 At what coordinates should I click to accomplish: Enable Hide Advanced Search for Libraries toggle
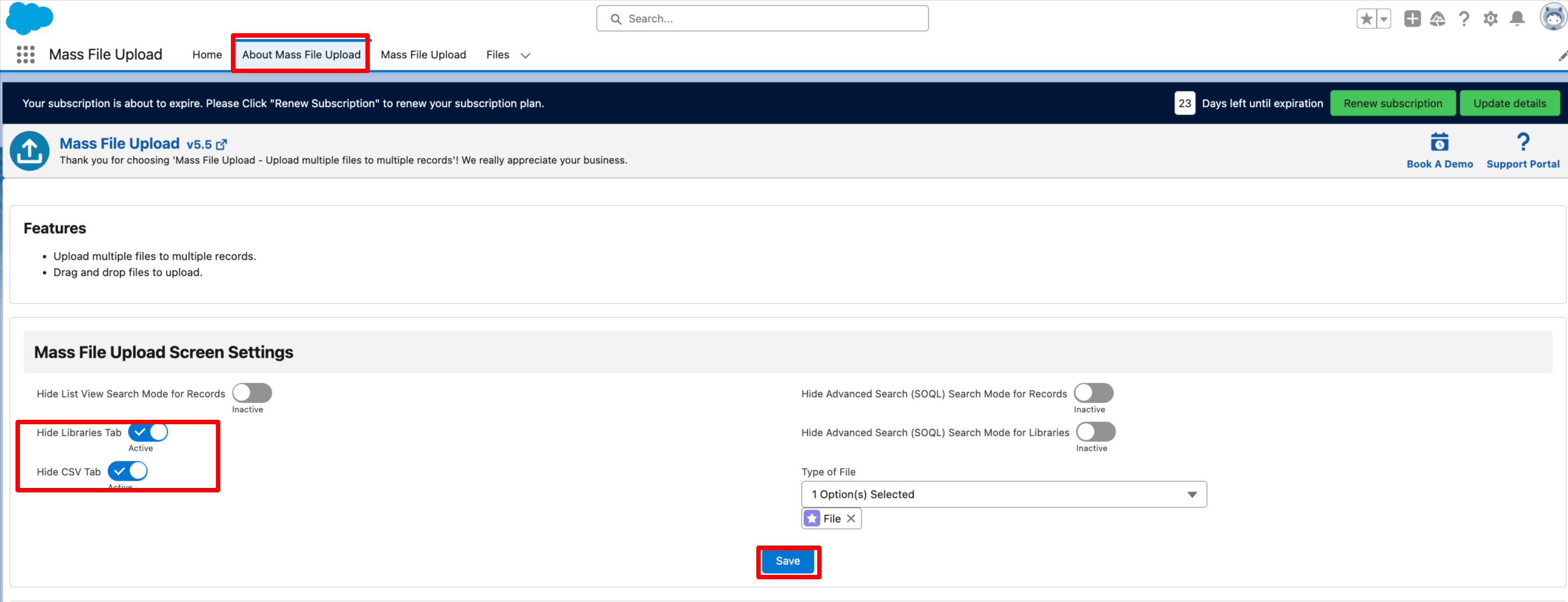[1095, 432]
